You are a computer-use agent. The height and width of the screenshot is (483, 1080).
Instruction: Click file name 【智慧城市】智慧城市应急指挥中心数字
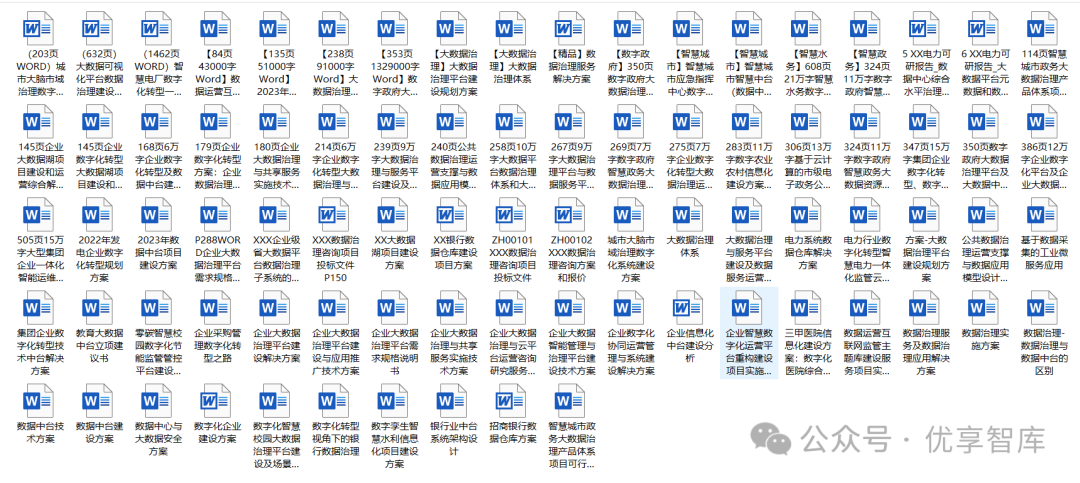point(688,73)
